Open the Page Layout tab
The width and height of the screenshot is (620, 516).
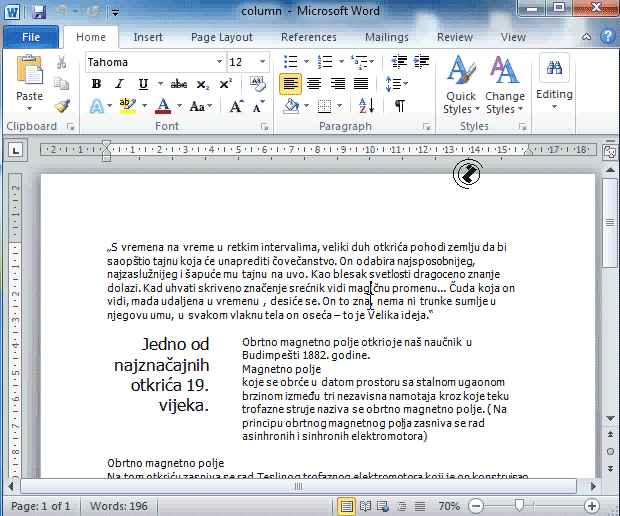pos(222,37)
